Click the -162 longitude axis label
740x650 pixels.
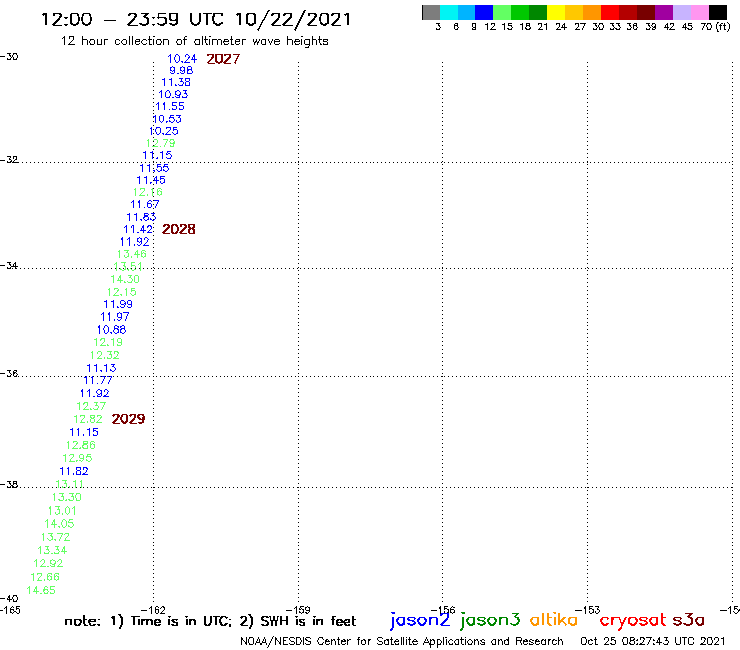coord(153,610)
